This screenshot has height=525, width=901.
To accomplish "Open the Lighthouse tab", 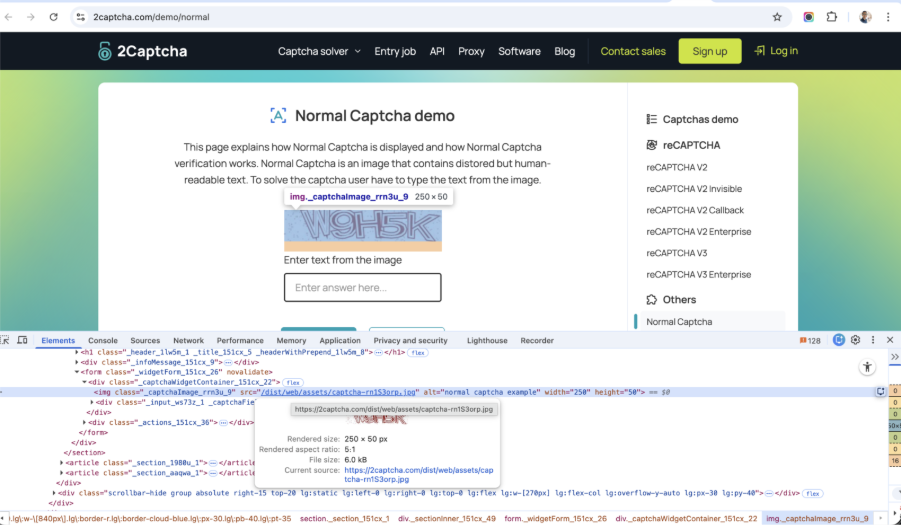I will [x=487, y=341].
